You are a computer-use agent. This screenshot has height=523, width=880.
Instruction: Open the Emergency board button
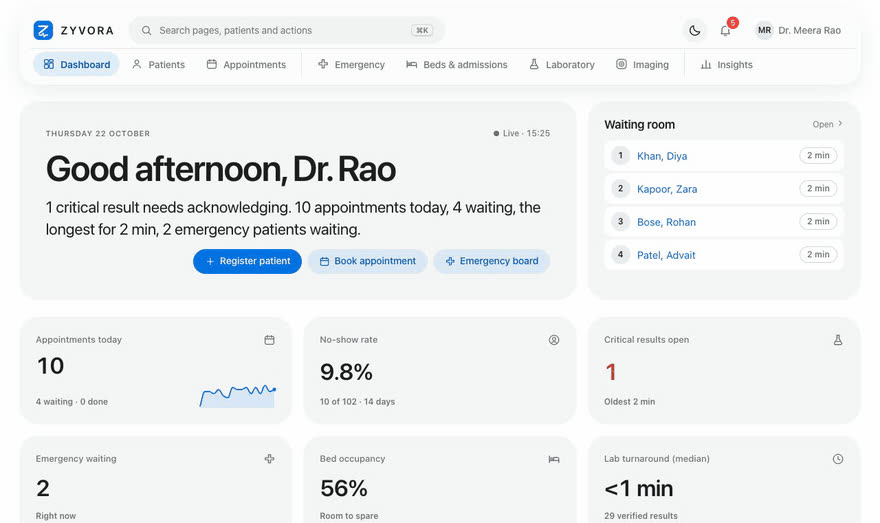(x=492, y=262)
